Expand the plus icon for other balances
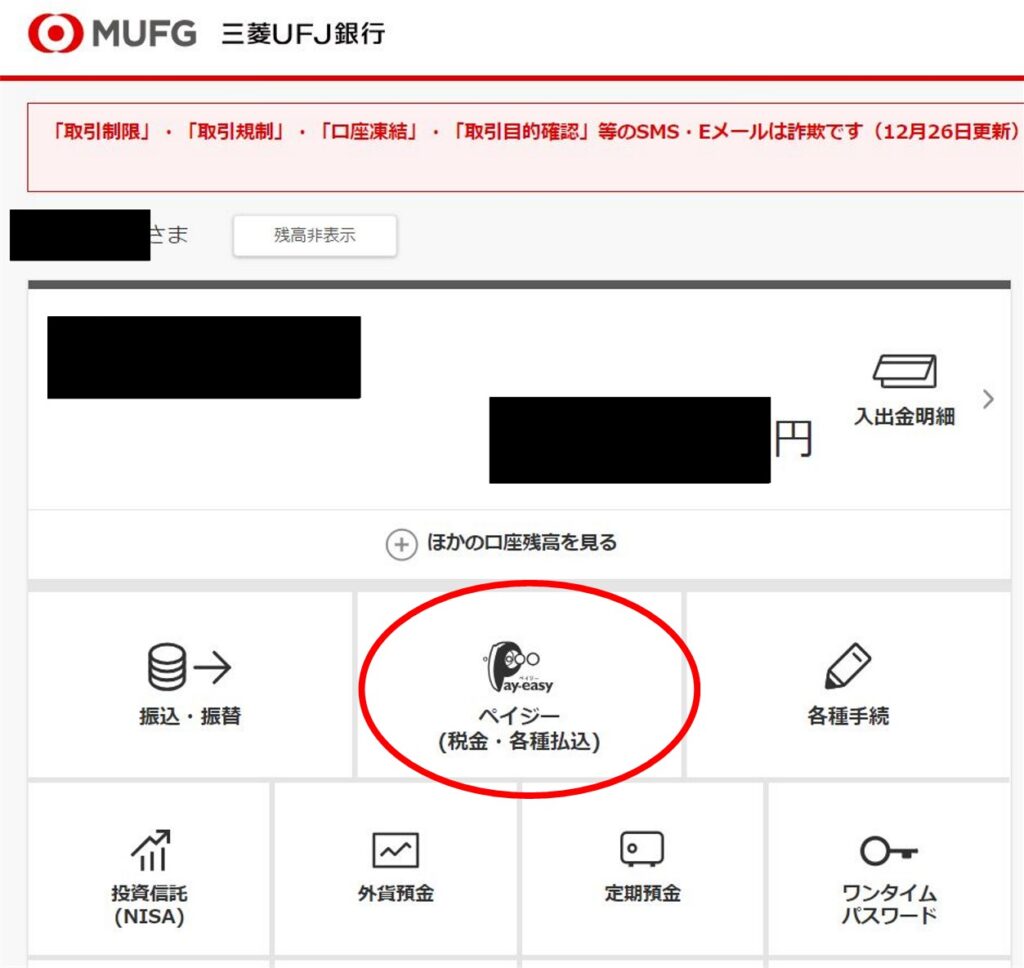Image resolution: width=1024 pixels, height=968 pixels. [x=402, y=544]
